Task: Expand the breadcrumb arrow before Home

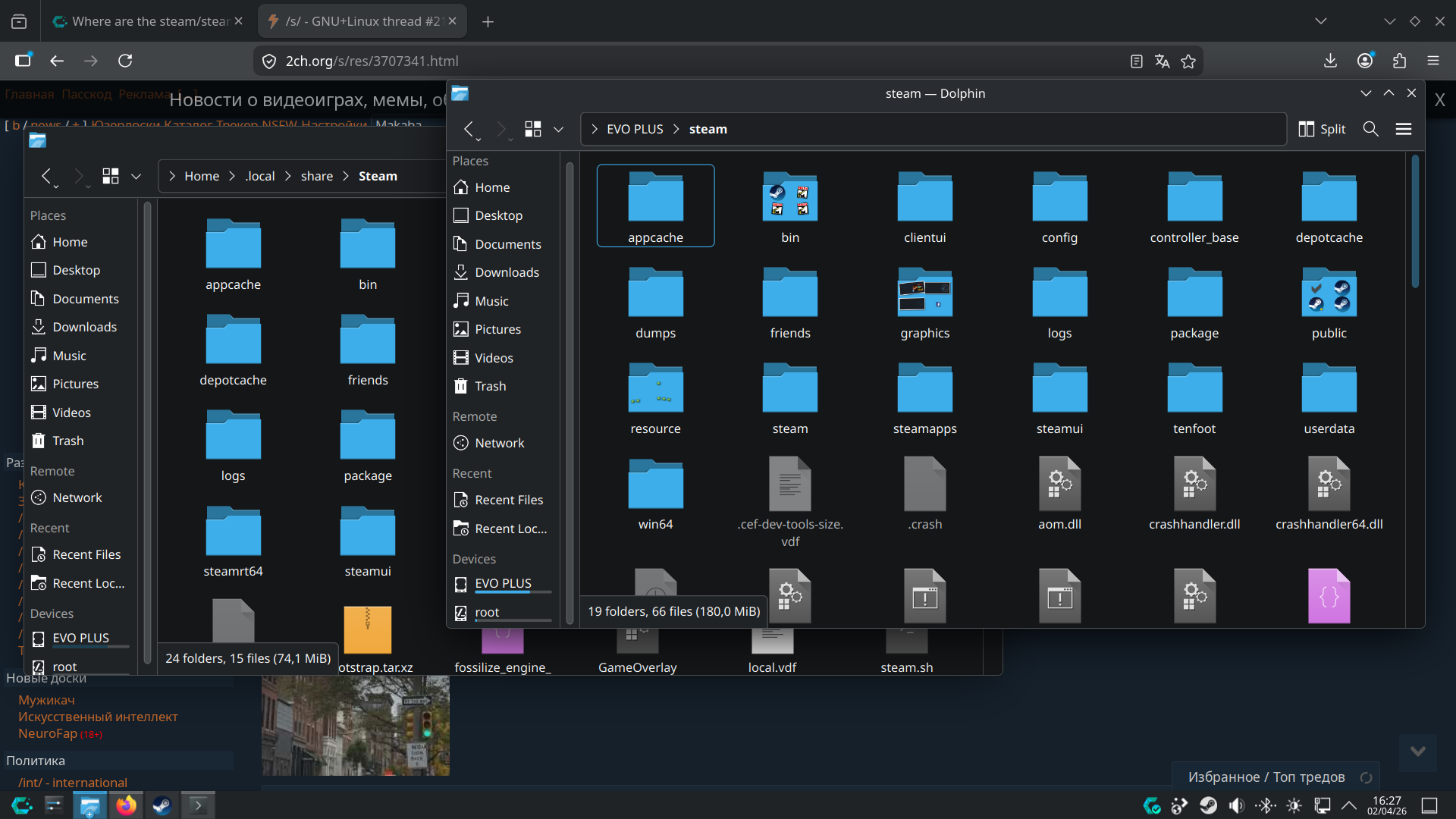Action: coord(172,176)
